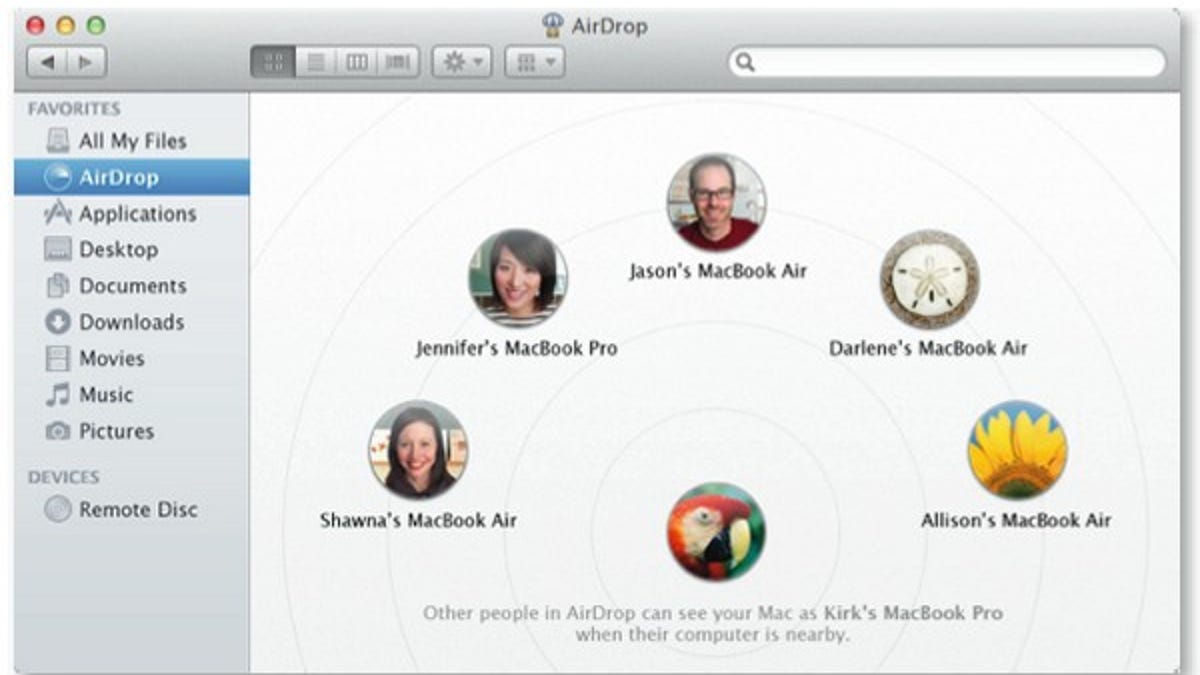Open the Action gear menu
Viewport: 1200px width, 675px height.
[x=461, y=60]
